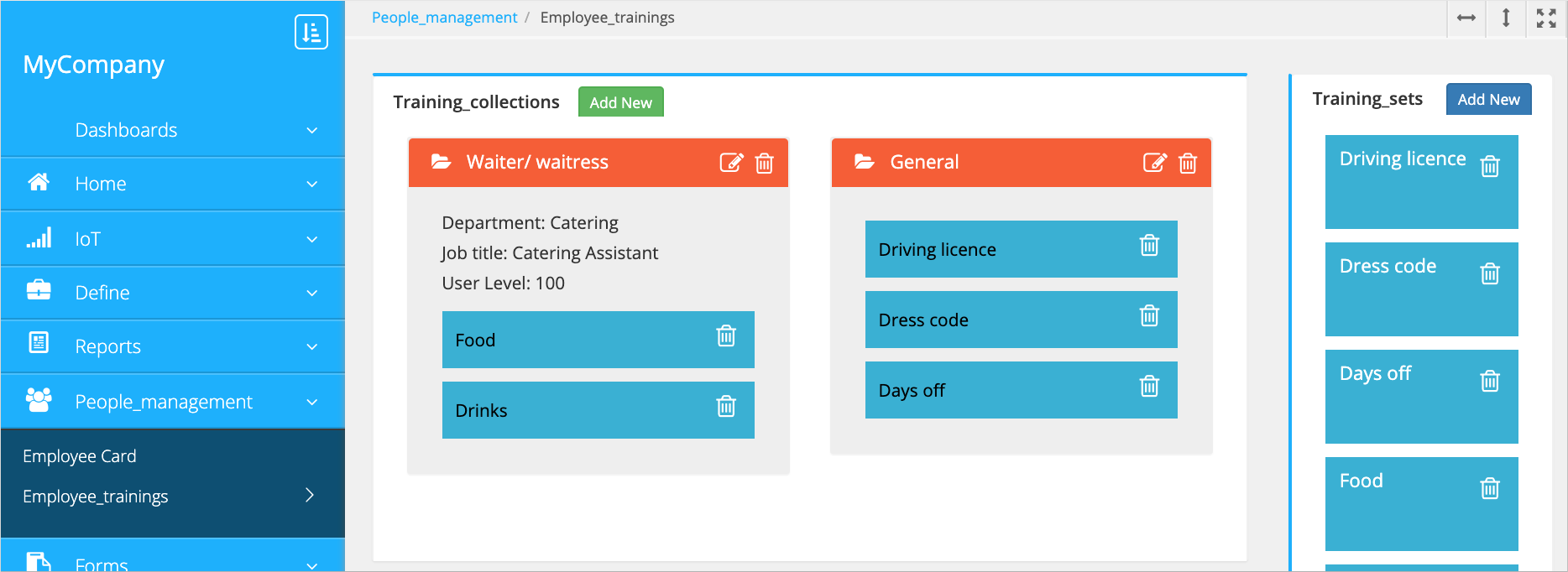Toggle fullscreen view icon
This screenshot has width=1568, height=572.
point(1546,18)
